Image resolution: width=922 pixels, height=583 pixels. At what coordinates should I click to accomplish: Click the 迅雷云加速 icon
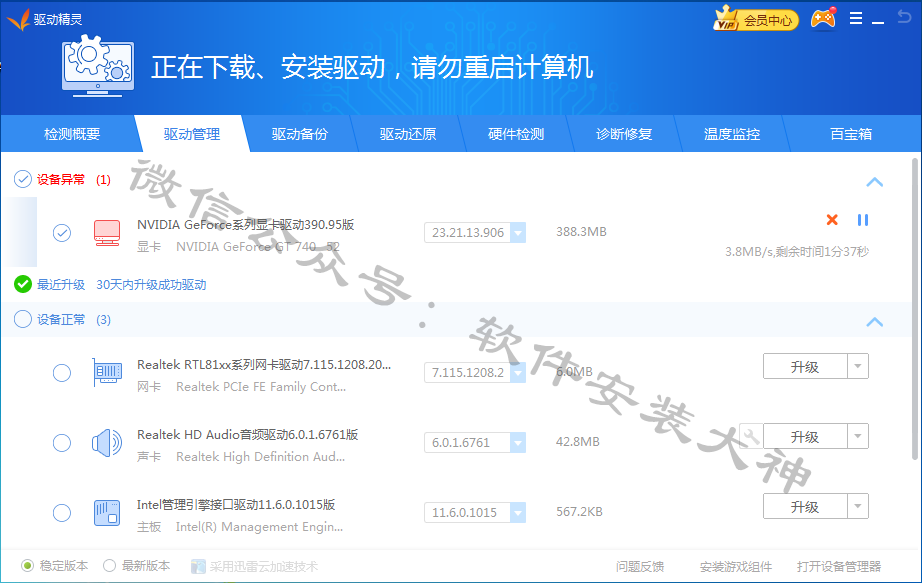[198, 567]
